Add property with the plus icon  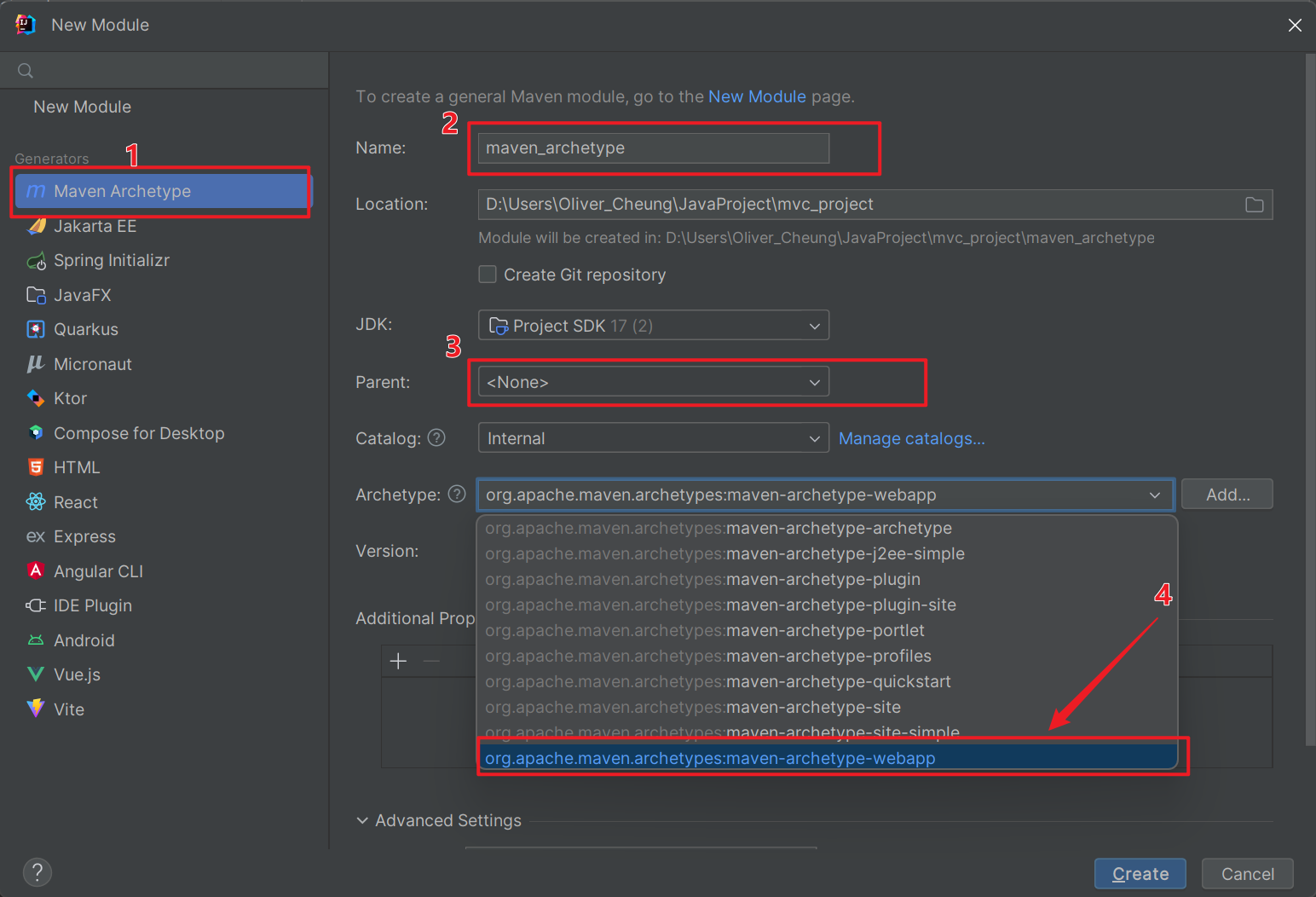click(x=398, y=661)
